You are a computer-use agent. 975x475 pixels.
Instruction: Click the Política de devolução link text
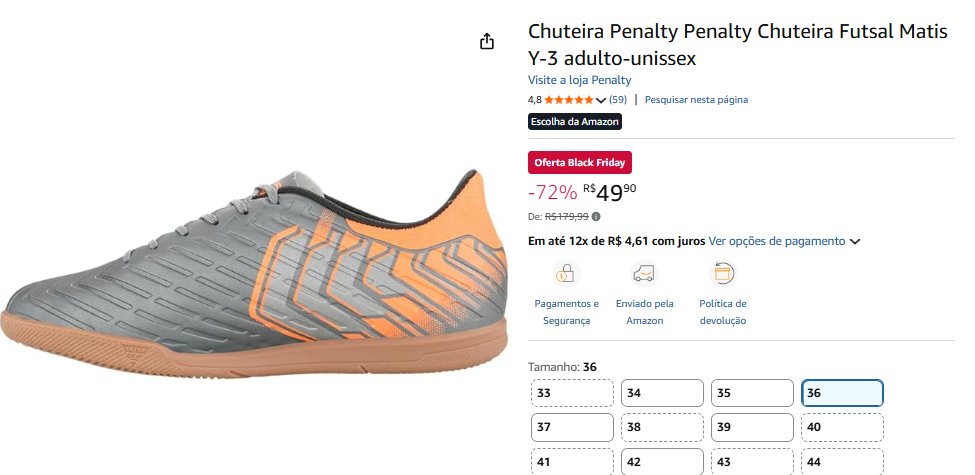click(722, 312)
